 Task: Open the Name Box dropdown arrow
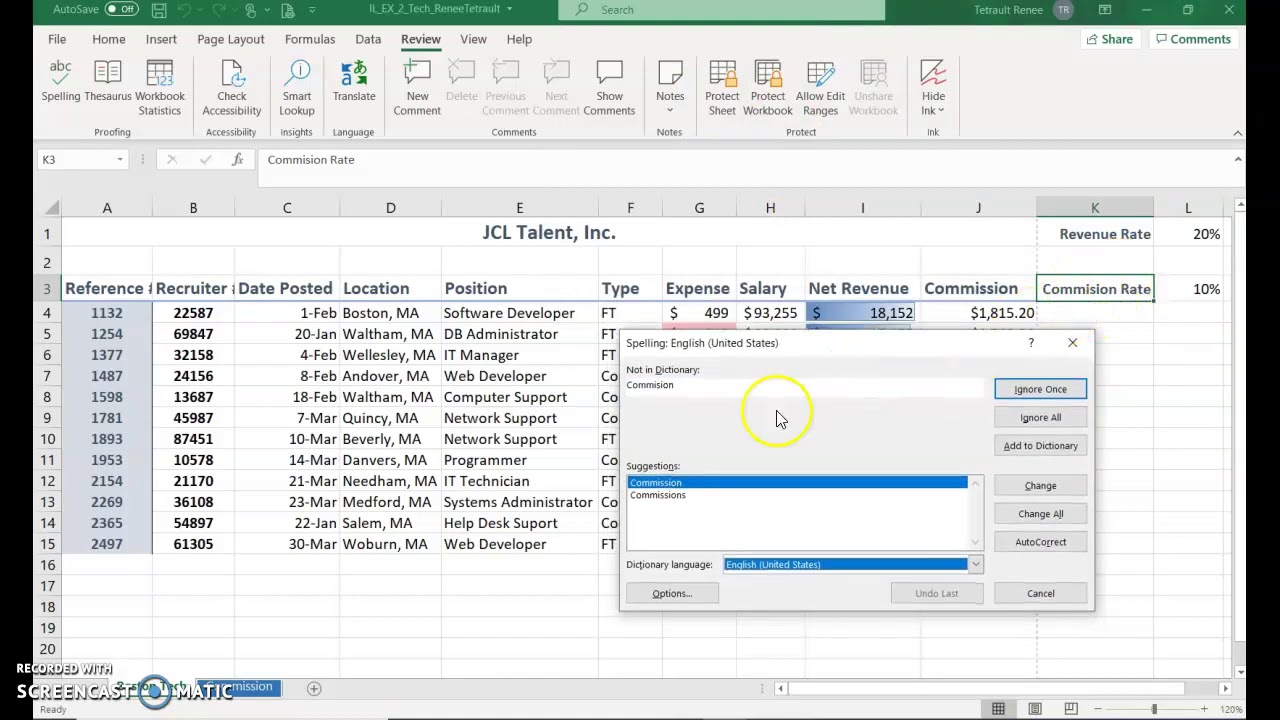point(120,160)
